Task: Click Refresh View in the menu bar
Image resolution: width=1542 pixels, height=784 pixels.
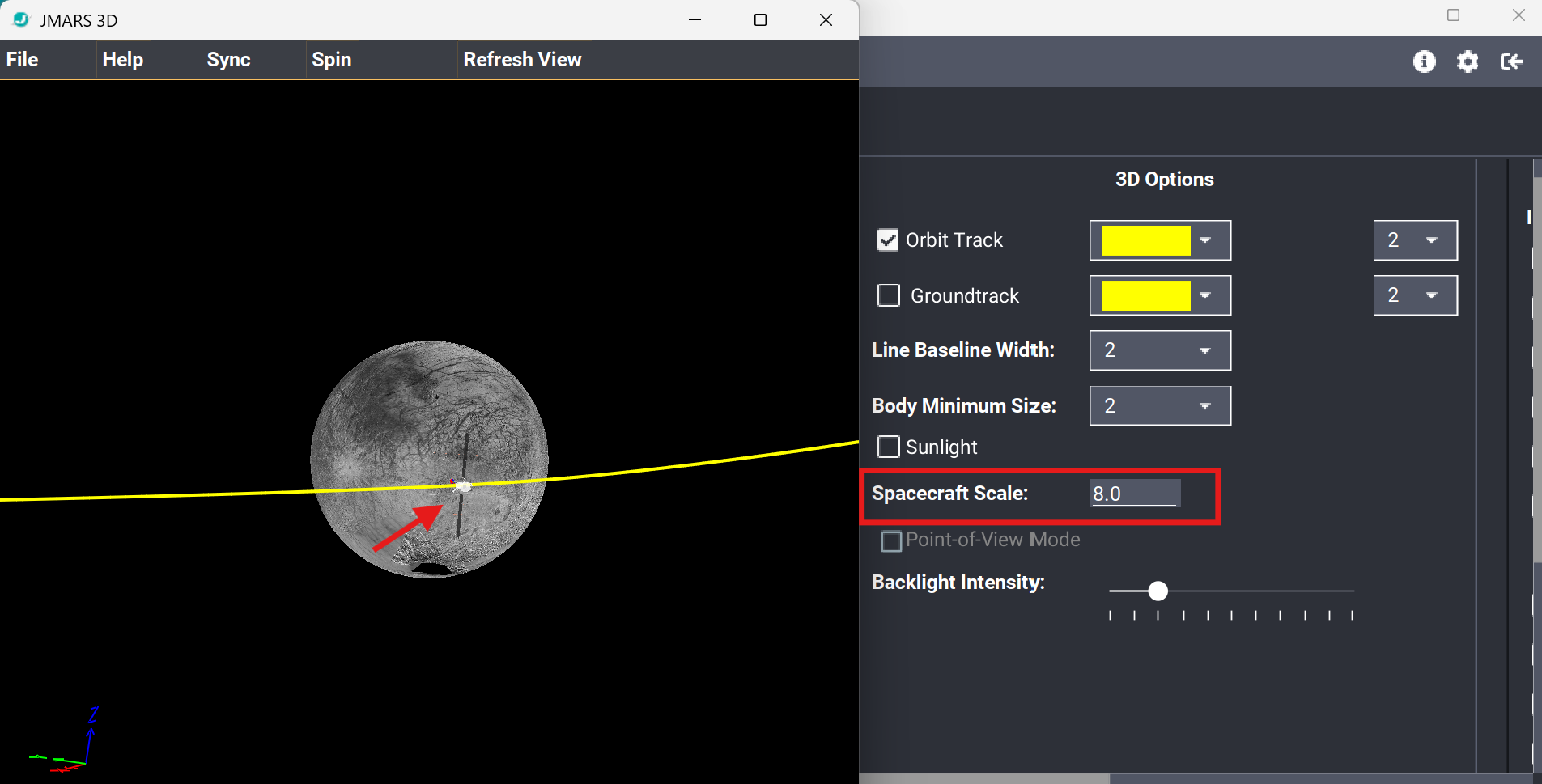Action: 522,60
